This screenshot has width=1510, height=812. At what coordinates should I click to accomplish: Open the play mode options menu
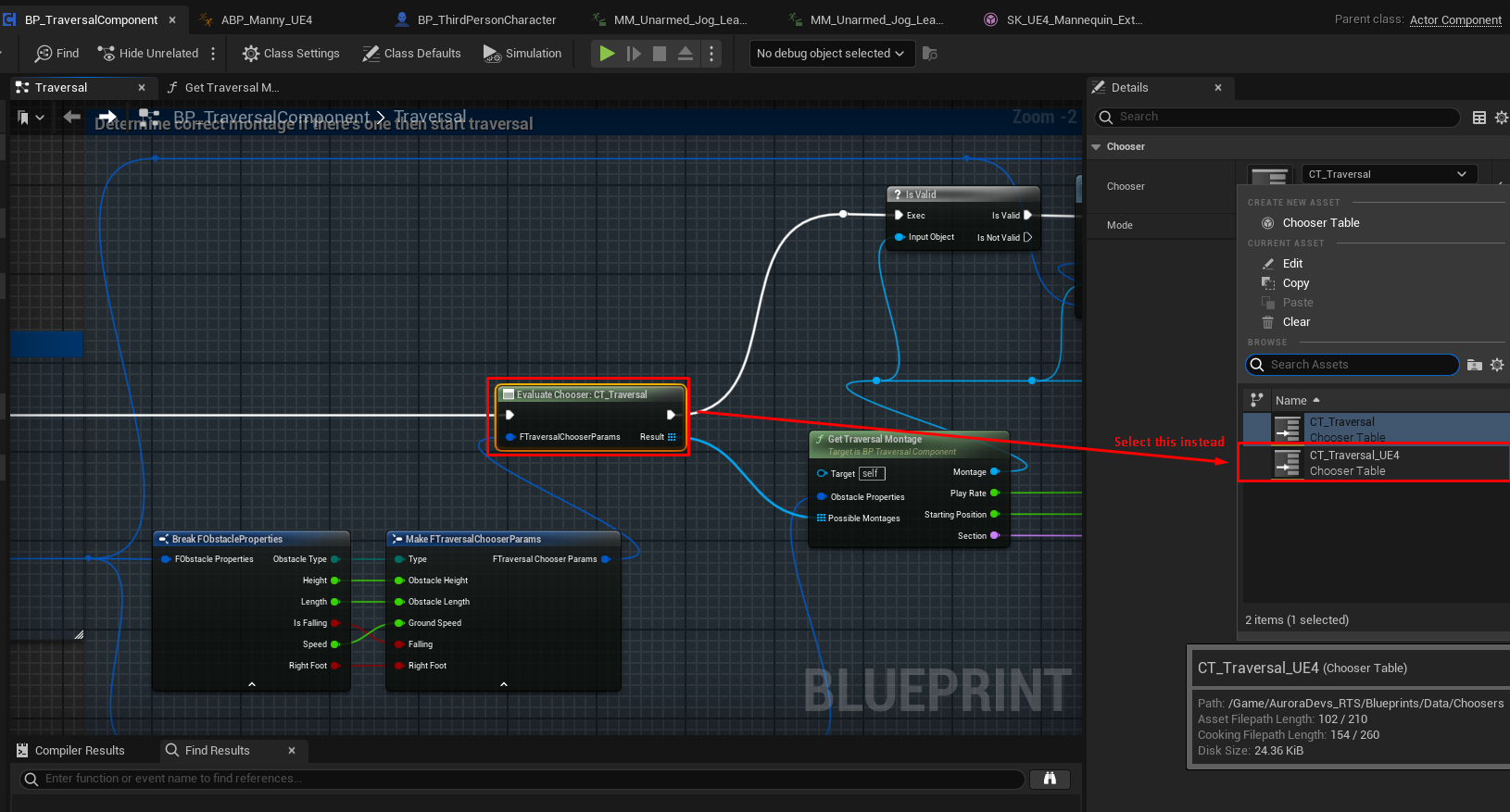[711, 54]
